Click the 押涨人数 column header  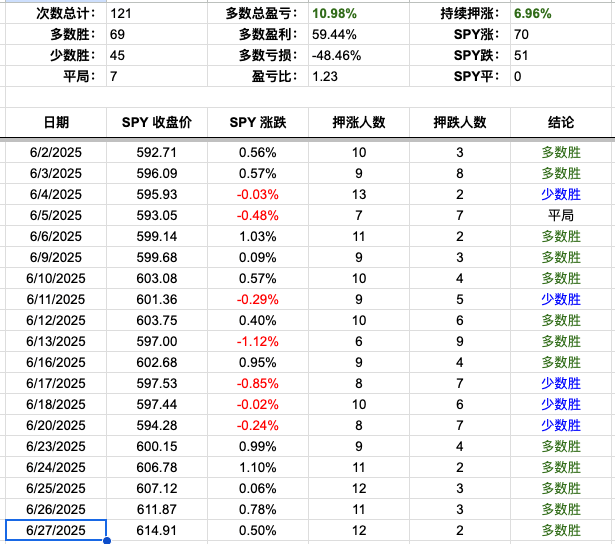(359, 122)
